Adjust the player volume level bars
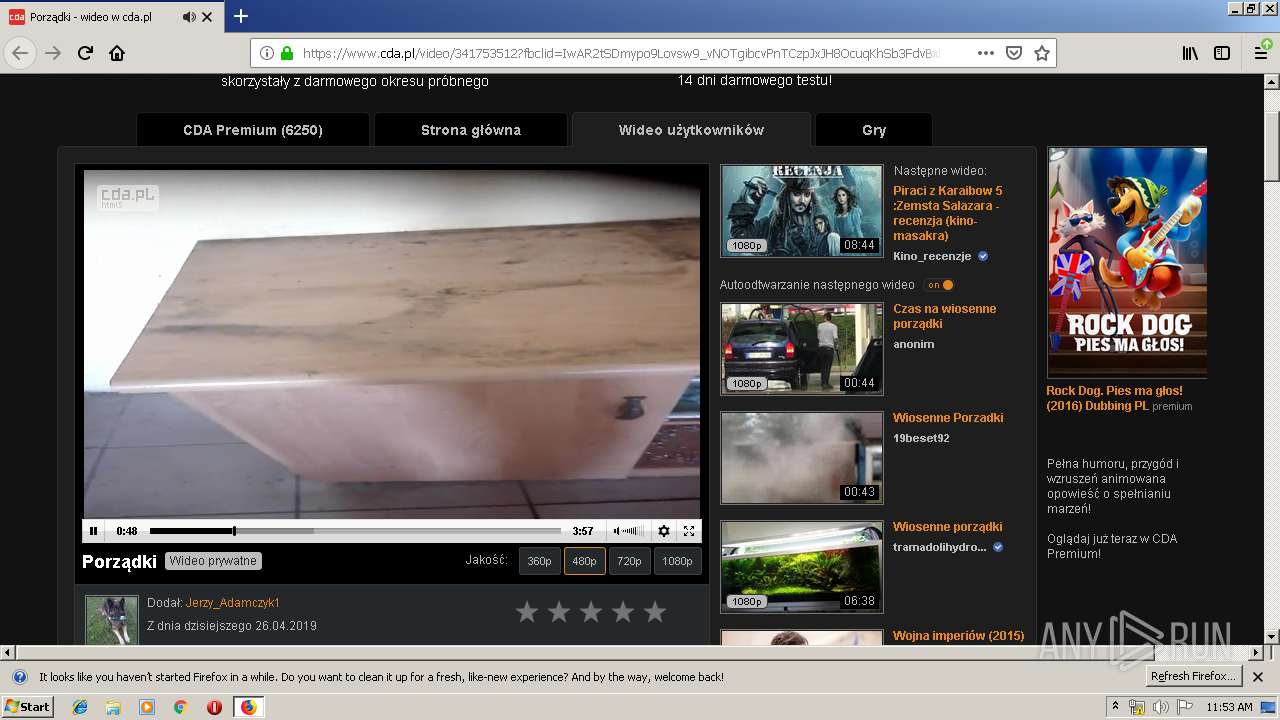The height and width of the screenshot is (720, 1280). tap(632, 531)
